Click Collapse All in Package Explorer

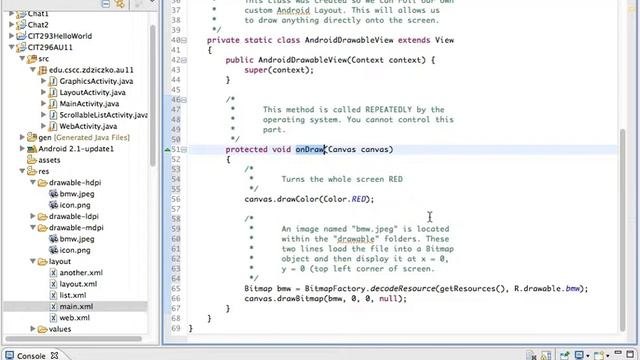106,4
